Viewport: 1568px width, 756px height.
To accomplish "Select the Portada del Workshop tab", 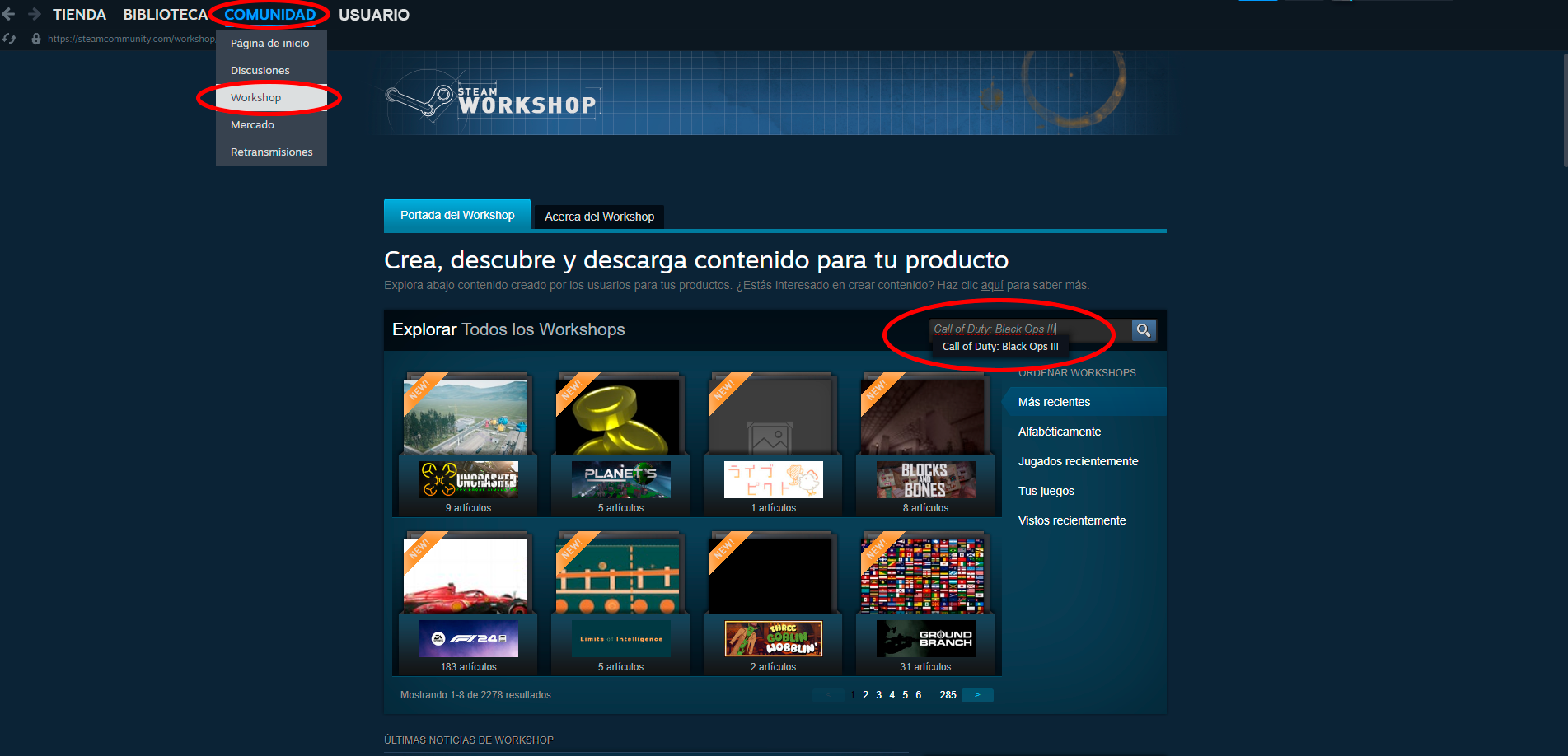I will pos(457,215).
